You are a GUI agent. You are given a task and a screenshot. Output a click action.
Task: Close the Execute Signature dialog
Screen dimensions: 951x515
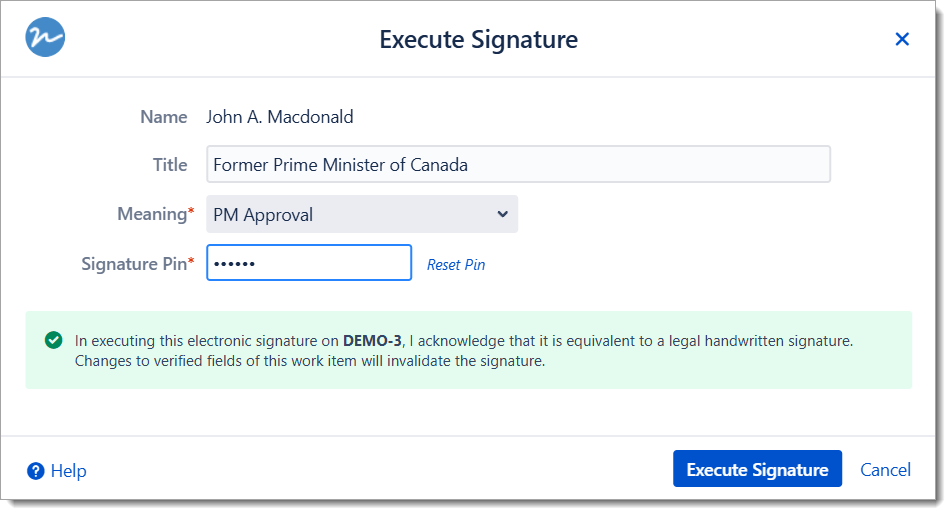coord(902,39)
